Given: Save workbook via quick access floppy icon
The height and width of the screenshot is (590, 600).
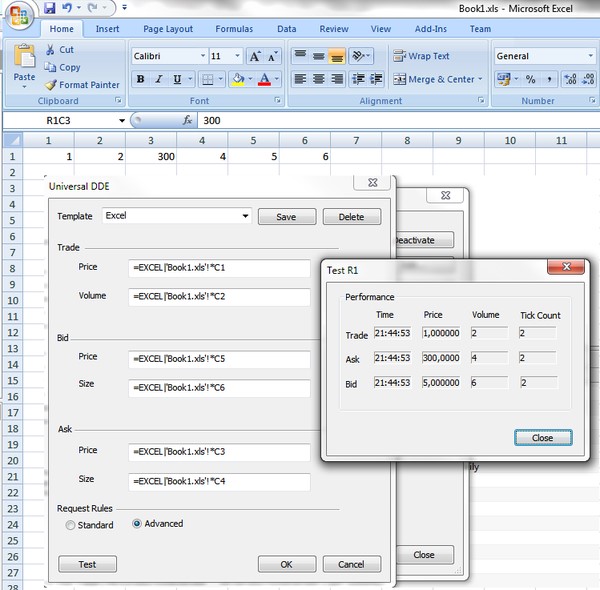Looking at the screenshot, I should pos(49,7).
